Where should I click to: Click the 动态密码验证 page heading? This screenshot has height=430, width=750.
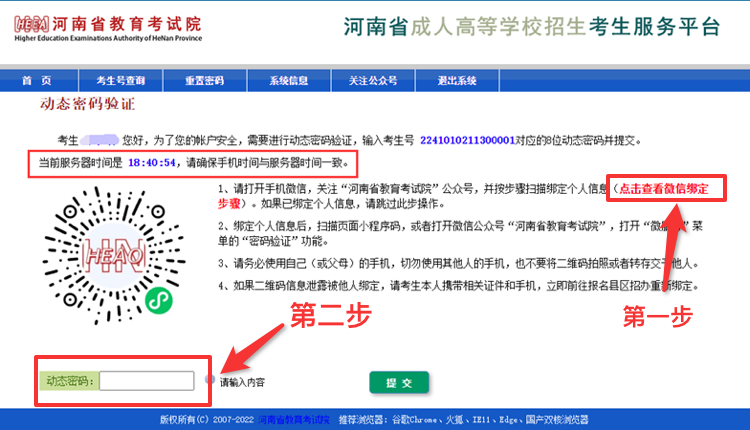click(88, 104)
